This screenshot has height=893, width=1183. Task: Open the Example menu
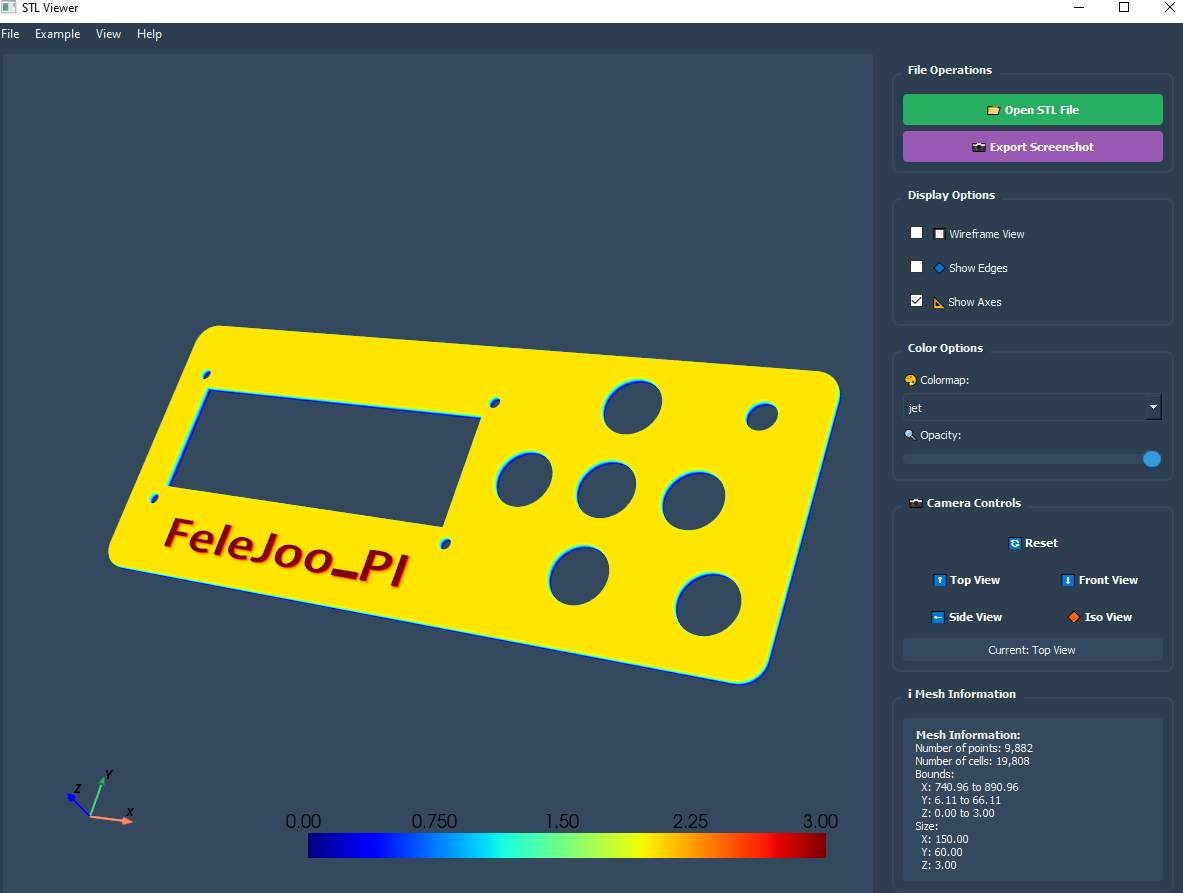57,34
